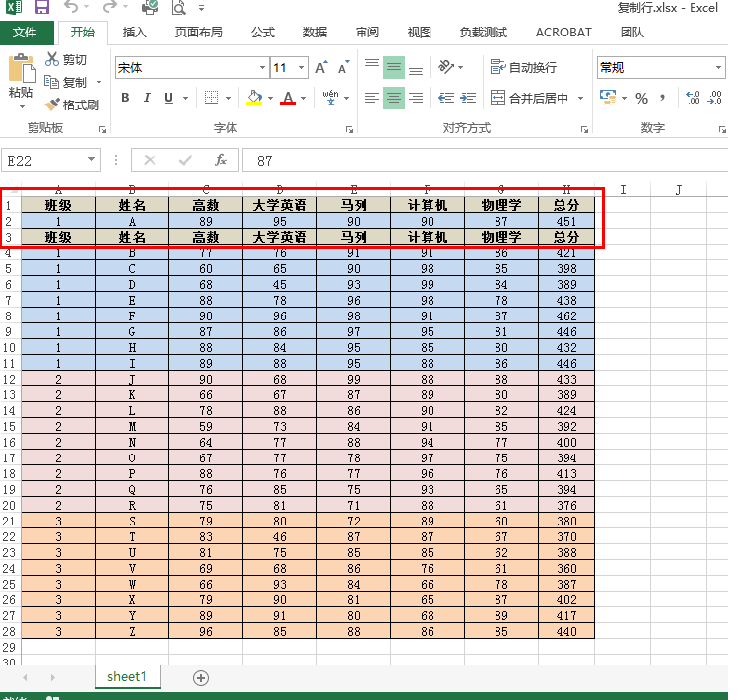Click the Insert Function fx button
Image resolution: width=739 pixels, height=700 pixels.
221,160
